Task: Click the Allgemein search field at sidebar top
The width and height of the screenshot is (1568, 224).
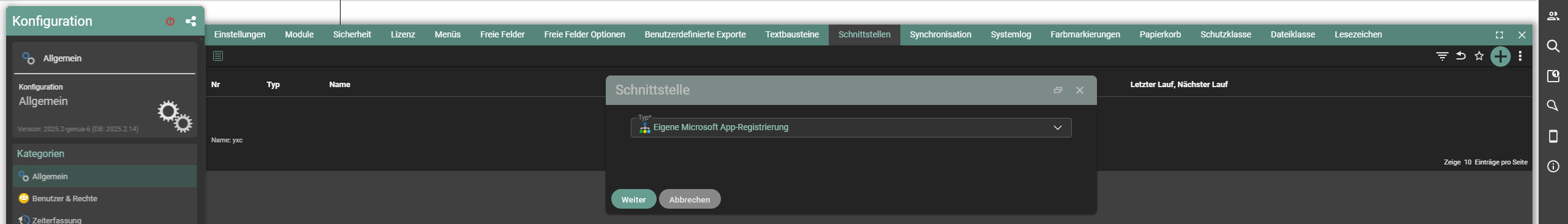Action: click(x=104, y=58)
